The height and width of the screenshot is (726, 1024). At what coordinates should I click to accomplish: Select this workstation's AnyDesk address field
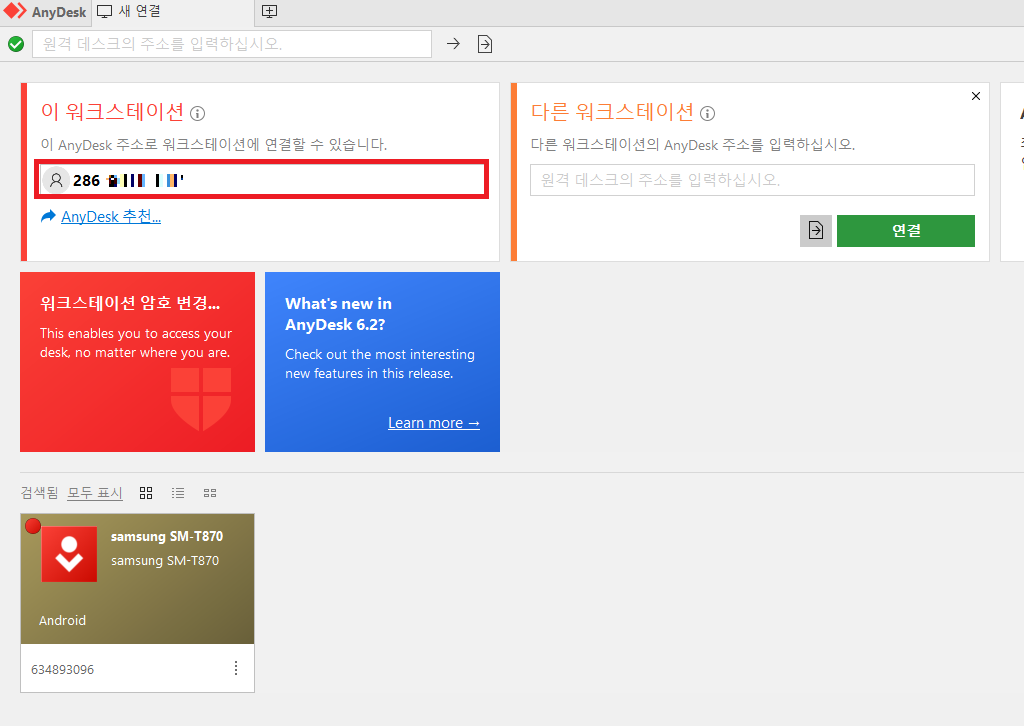point(261,180)
